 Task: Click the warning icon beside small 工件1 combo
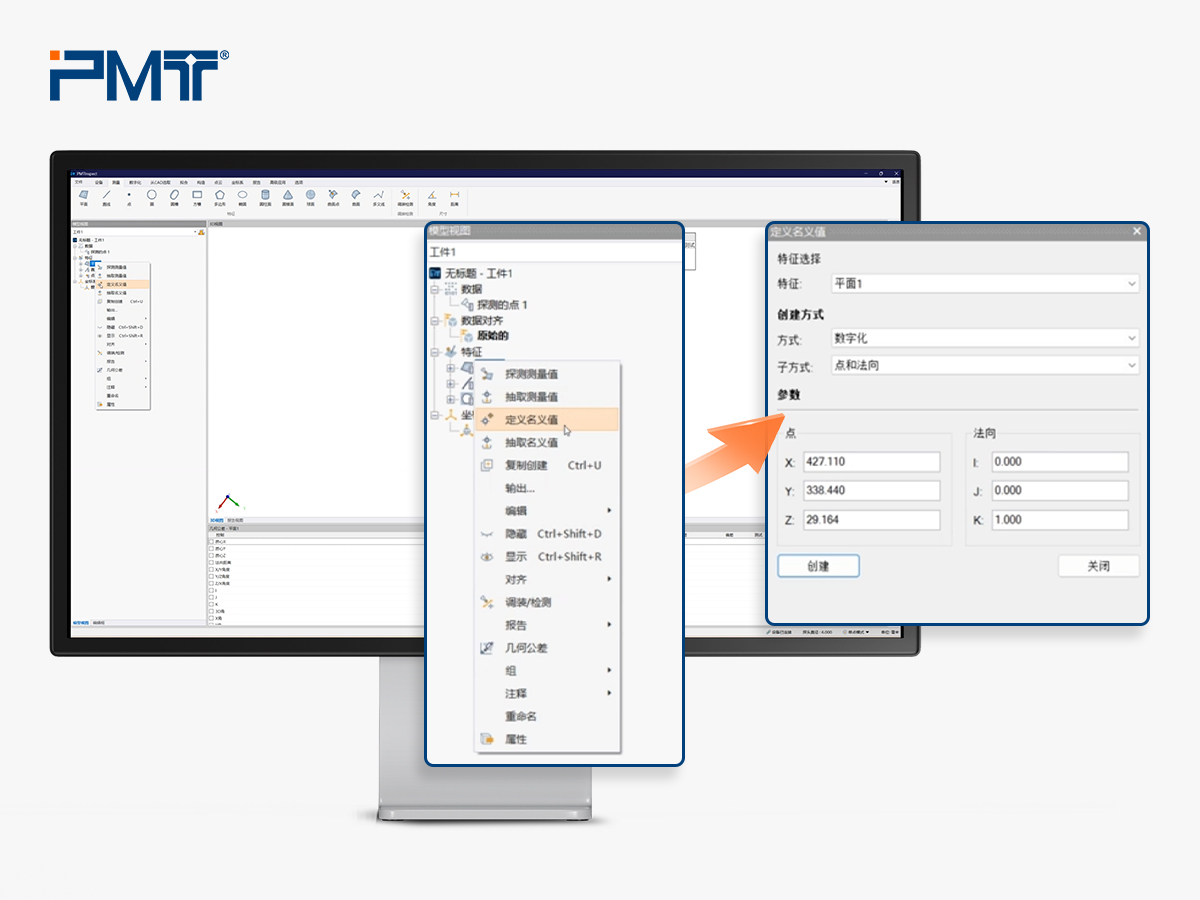coord(201,232)
